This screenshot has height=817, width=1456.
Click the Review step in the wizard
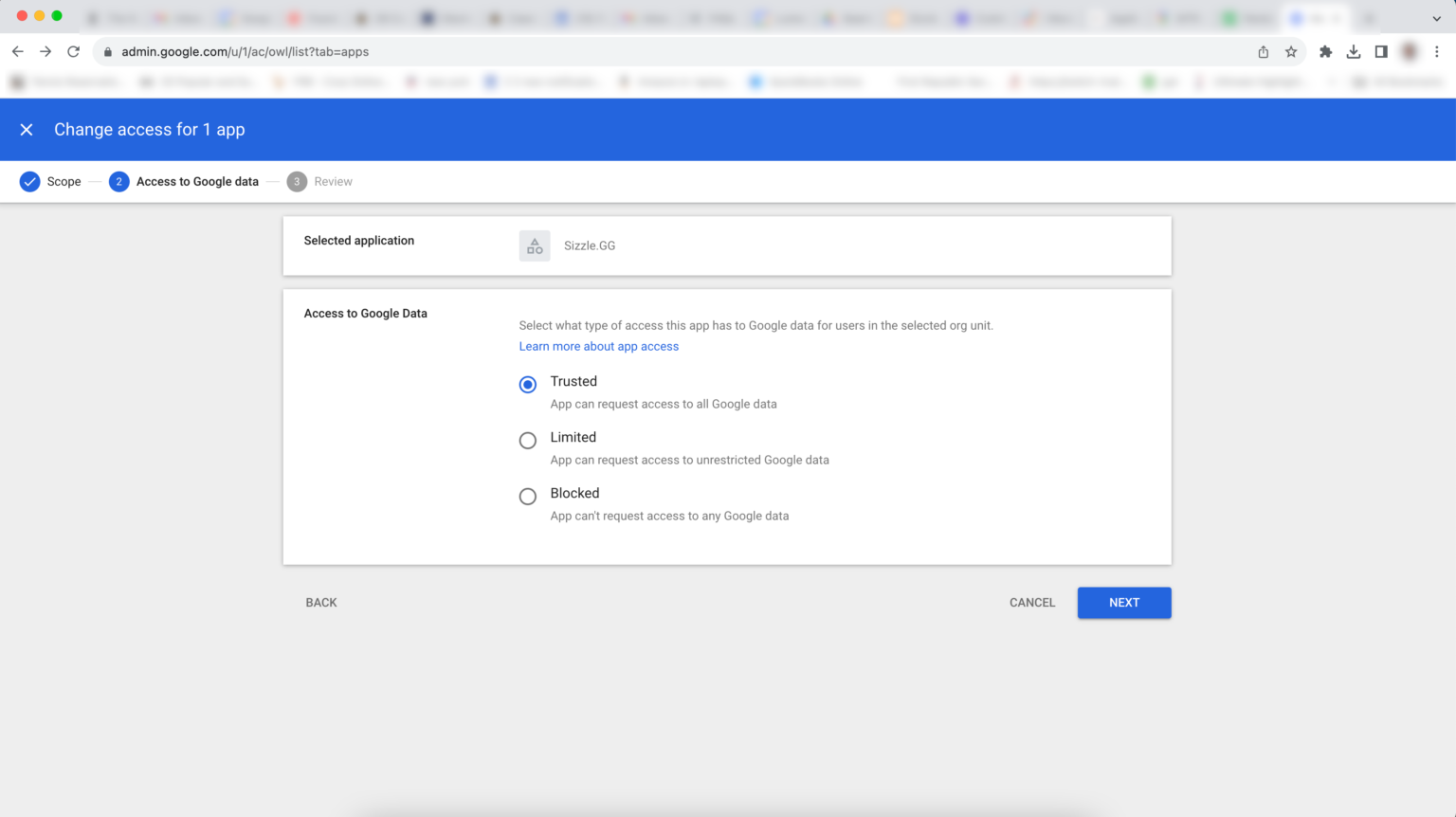click(x=319, y=181)
